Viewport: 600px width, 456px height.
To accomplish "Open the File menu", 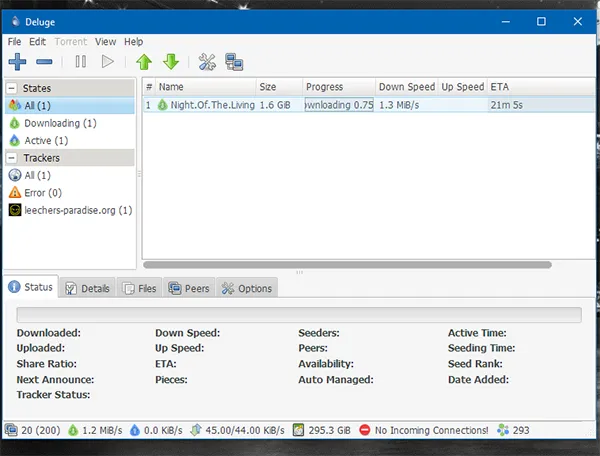I will pos(14,41).
